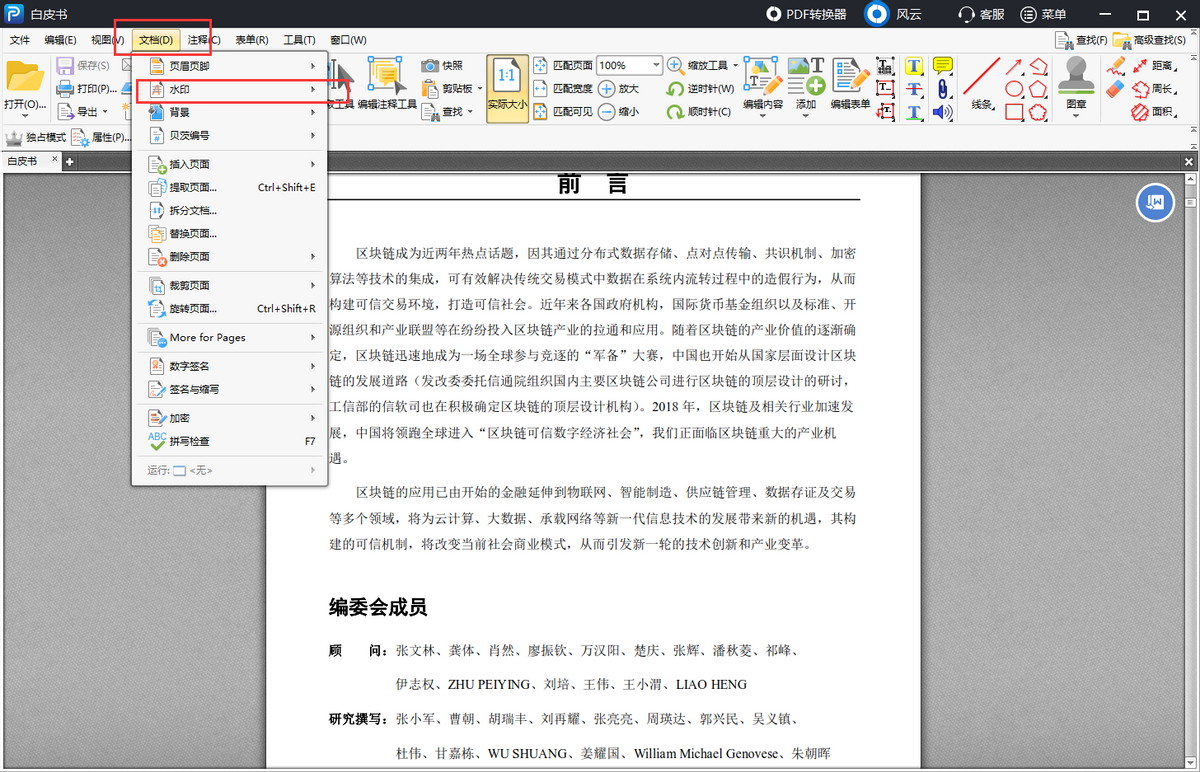Image resolution: width=1200 pixels, height=772 pixels.
Task: Open the 加密 submenu entry
Action: coord(230,418)
